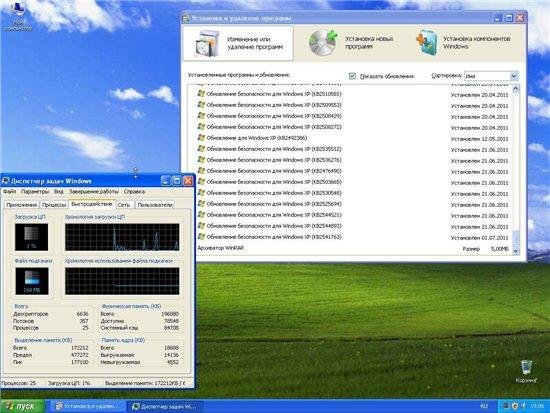
Task: Click the 'Потоков' value 357
Action: (84, 321)
